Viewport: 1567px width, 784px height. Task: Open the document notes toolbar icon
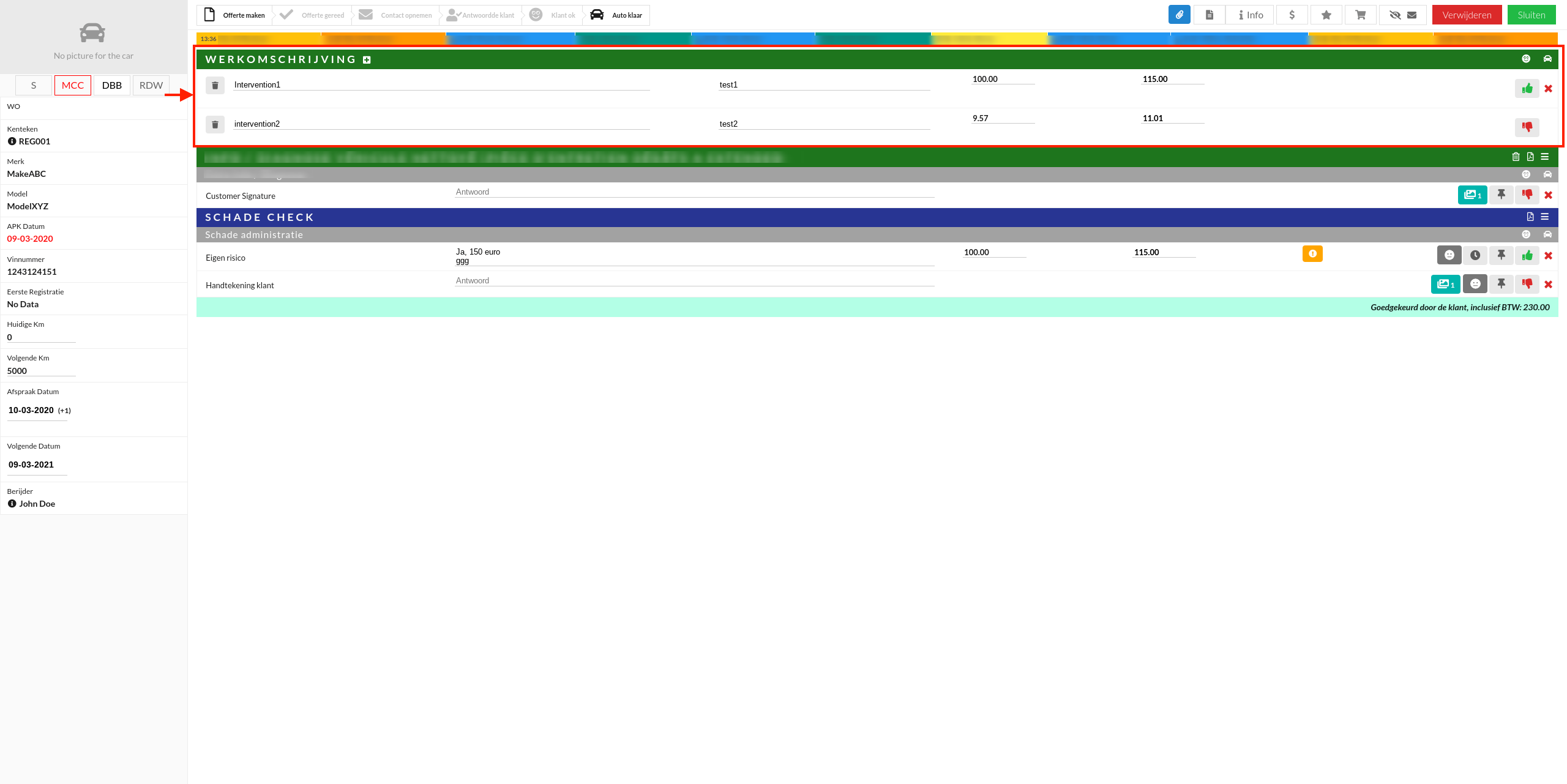[1209, 15]
